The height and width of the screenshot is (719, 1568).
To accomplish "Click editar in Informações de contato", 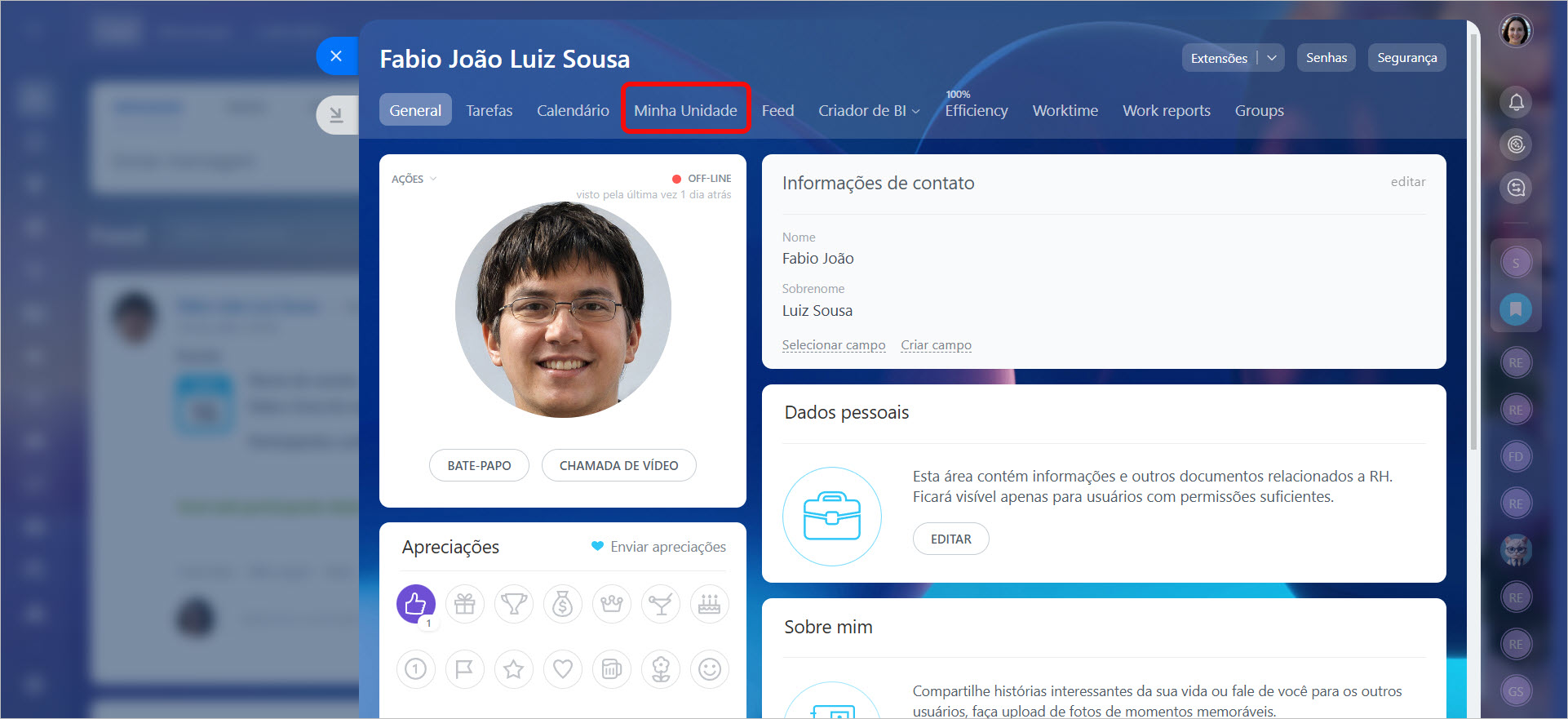I will [x=1408, y=182].
